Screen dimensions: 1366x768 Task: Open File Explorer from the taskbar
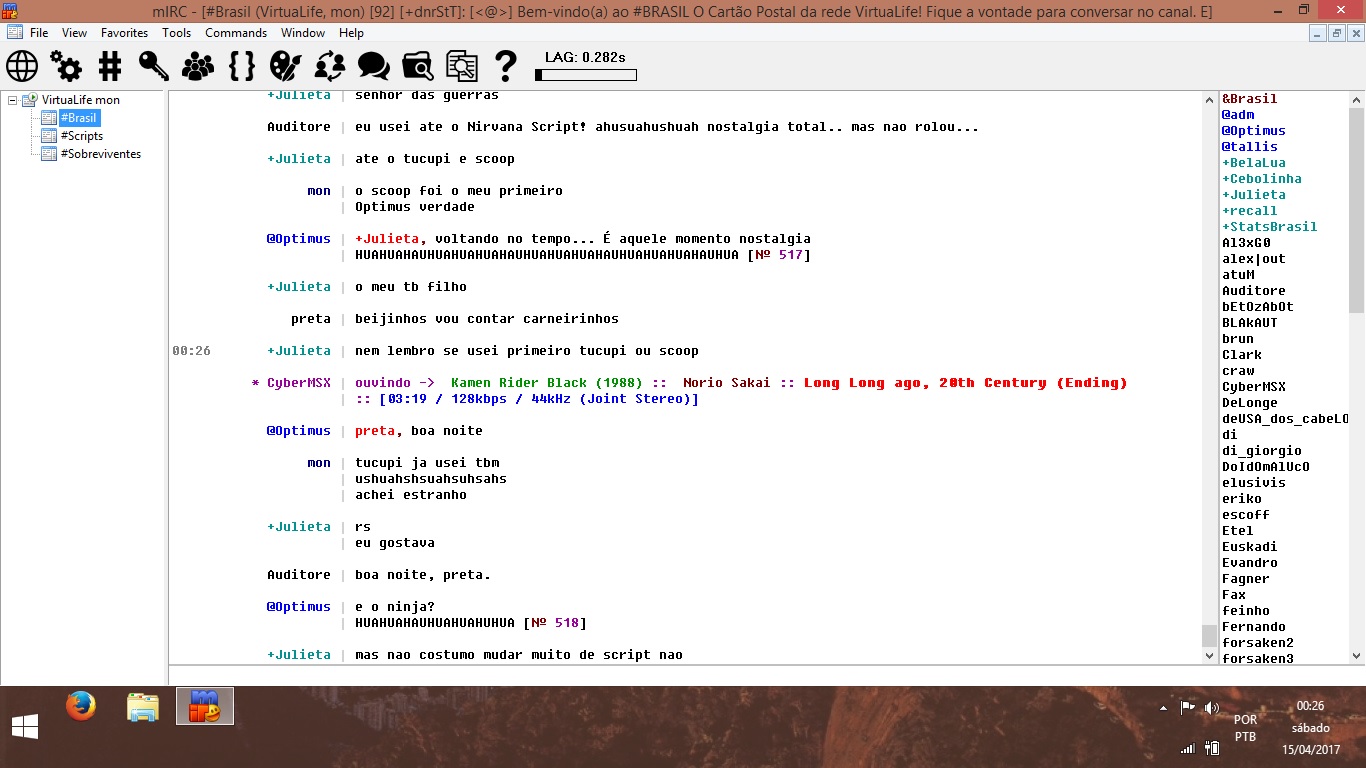[143, 706]
